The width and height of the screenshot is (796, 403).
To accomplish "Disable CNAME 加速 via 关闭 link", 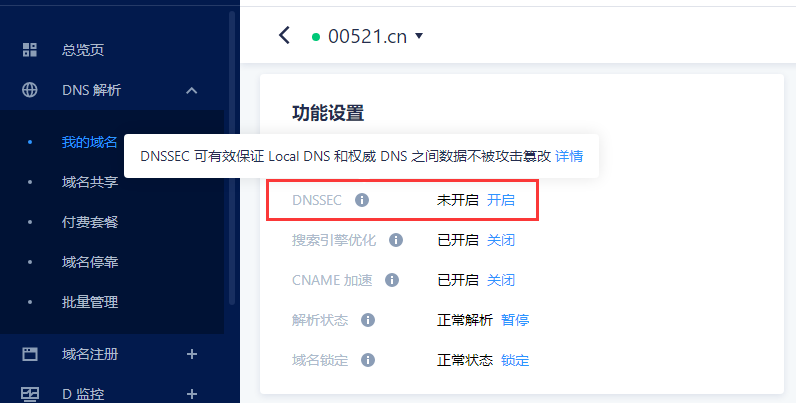I will click(501, 280).
